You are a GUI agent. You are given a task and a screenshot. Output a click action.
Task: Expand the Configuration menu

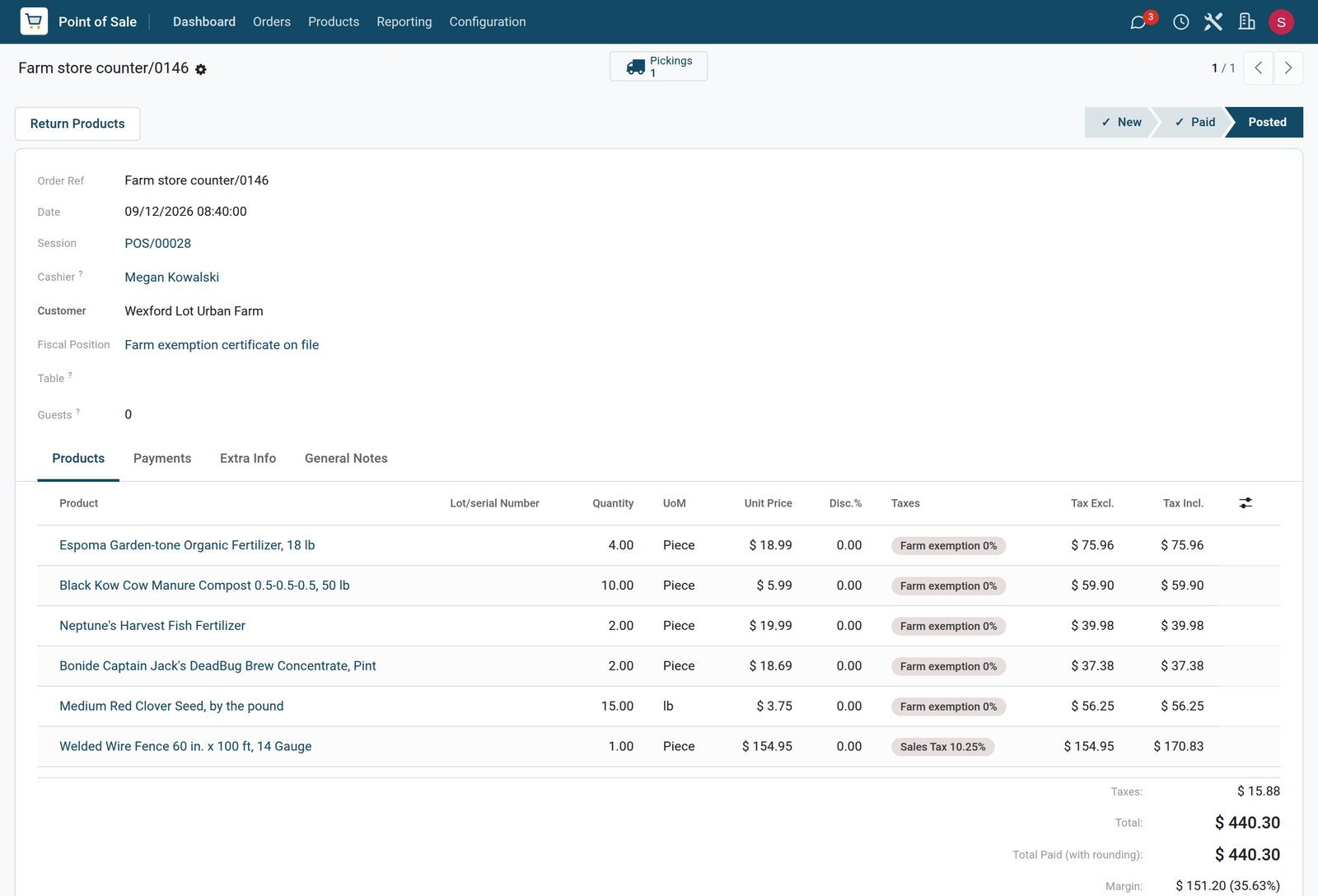click(488, 21)
